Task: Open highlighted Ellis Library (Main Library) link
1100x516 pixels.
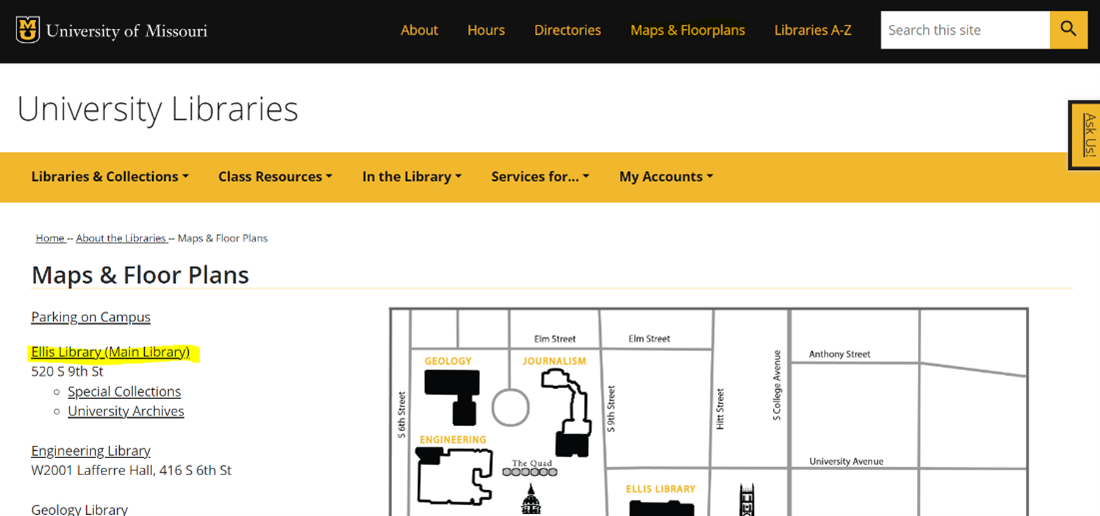Action: coord(110,352)
